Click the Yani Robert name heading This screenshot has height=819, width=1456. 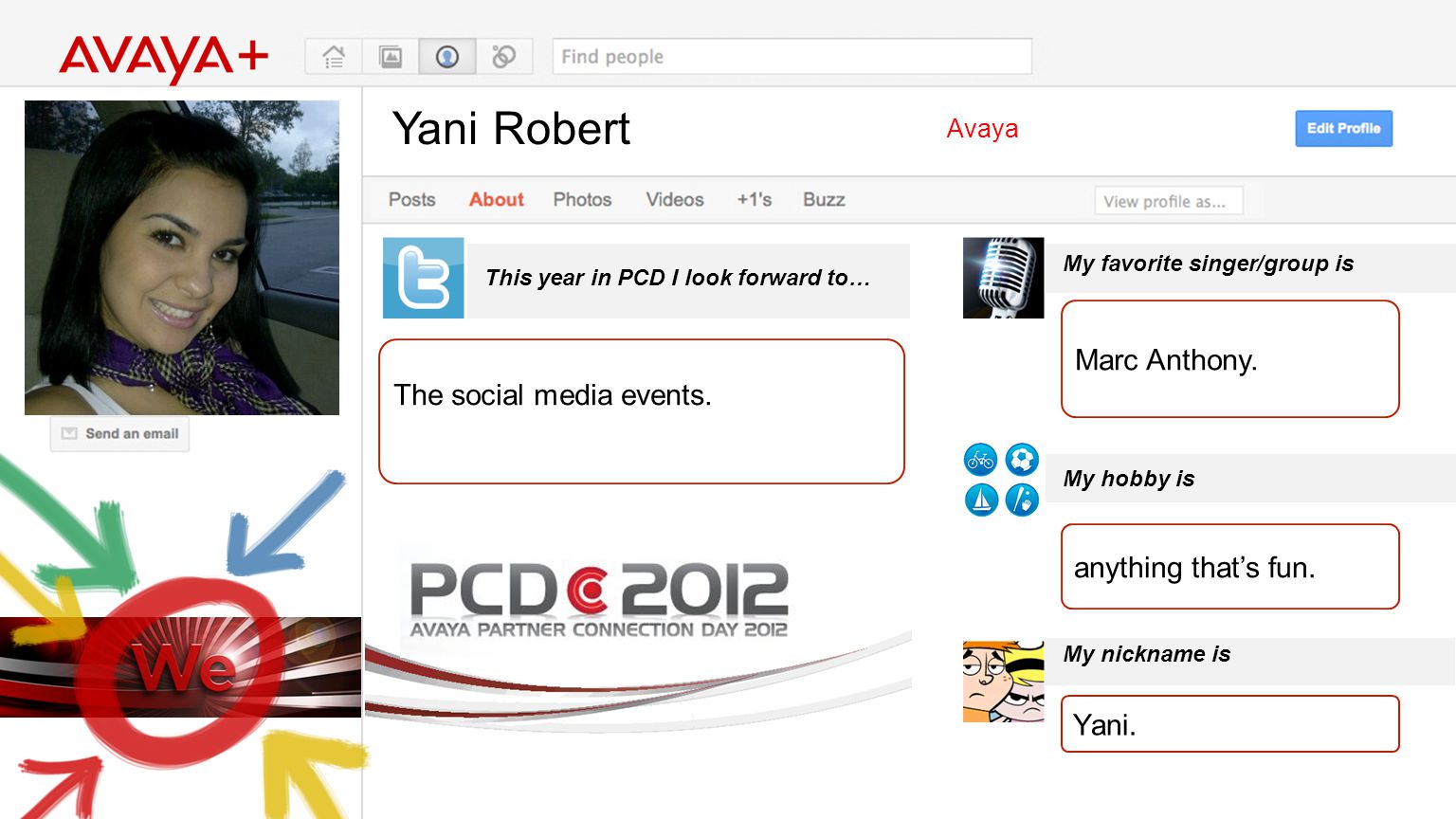tap(511, 129)
